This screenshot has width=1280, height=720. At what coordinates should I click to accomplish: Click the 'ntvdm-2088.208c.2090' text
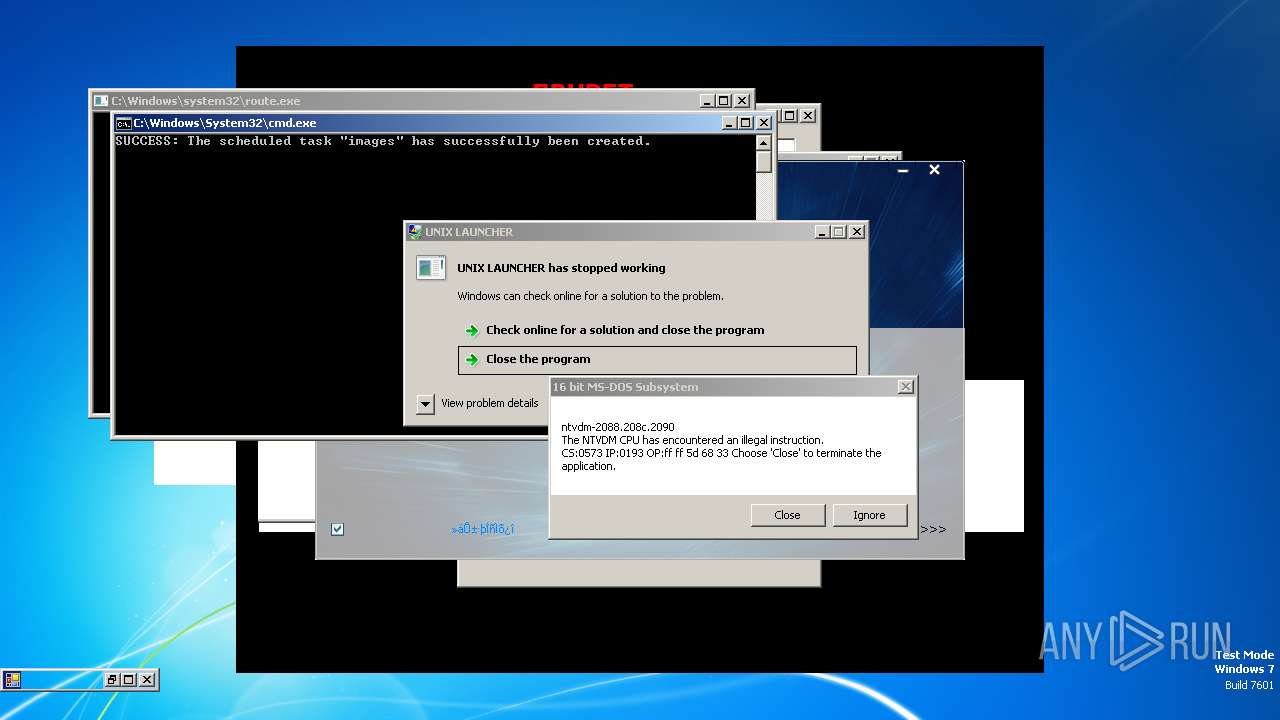pos(618,427)
